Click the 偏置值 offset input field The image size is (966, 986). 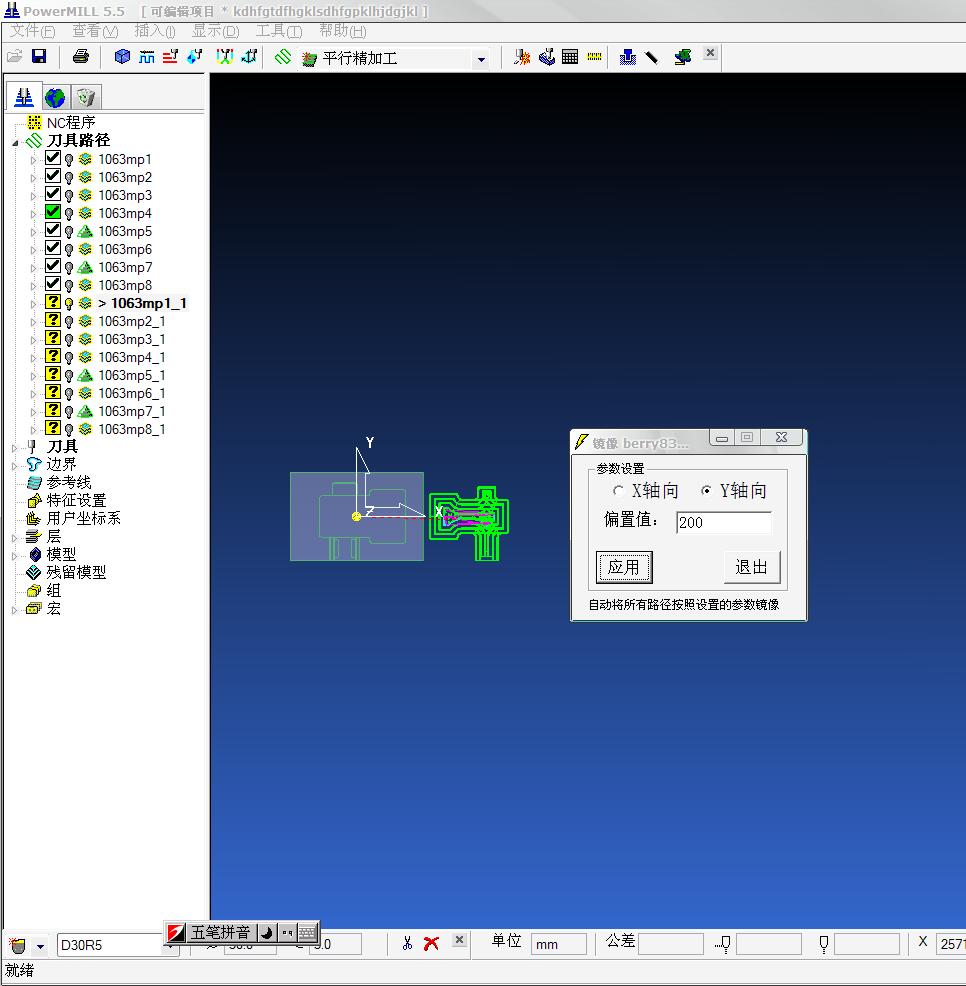click(723, 523)
